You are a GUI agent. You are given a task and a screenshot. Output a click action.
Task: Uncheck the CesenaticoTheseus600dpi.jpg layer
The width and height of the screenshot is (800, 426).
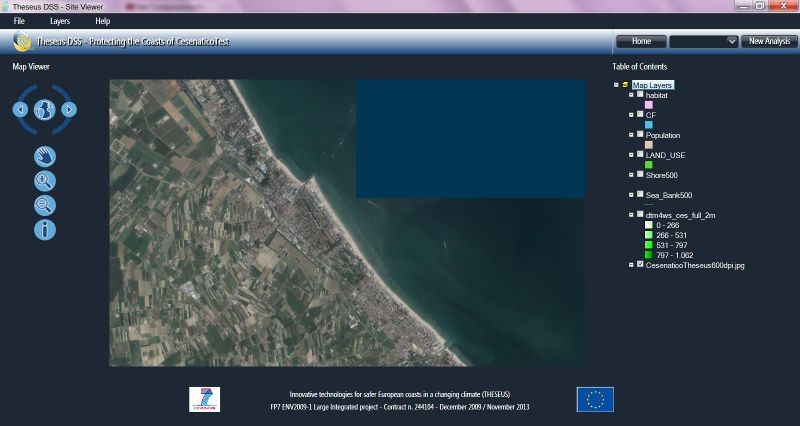click(640, 265)
